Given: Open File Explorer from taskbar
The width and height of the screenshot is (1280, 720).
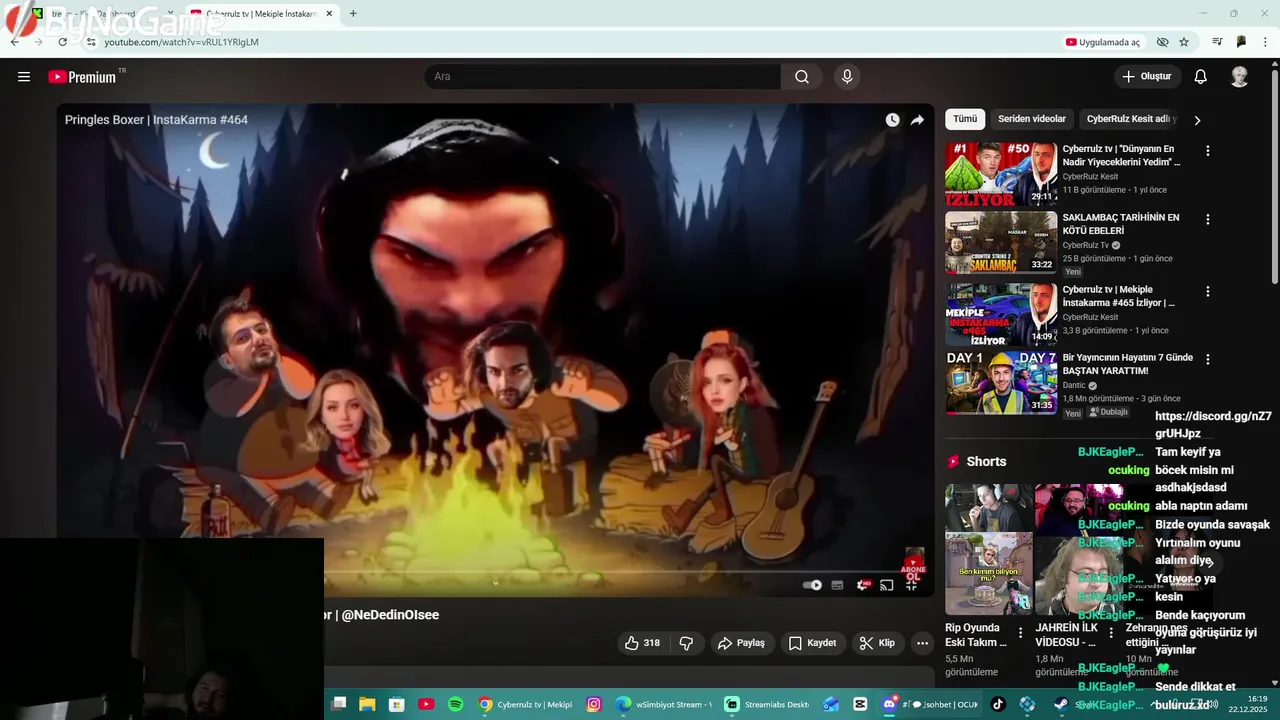Looking at the screenshot, I should click(x=367, y=704).
